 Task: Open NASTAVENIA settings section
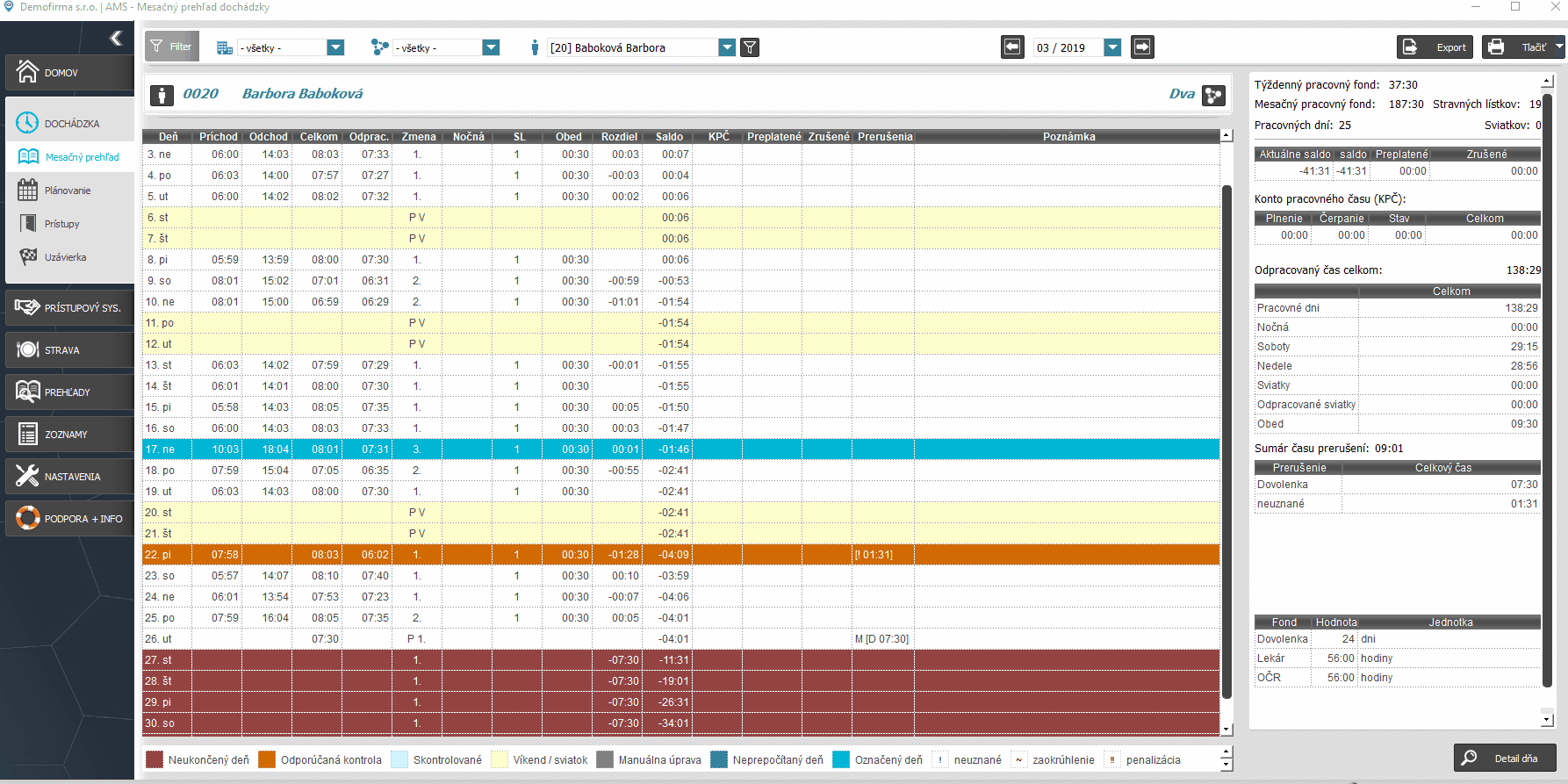click(69, 477)
